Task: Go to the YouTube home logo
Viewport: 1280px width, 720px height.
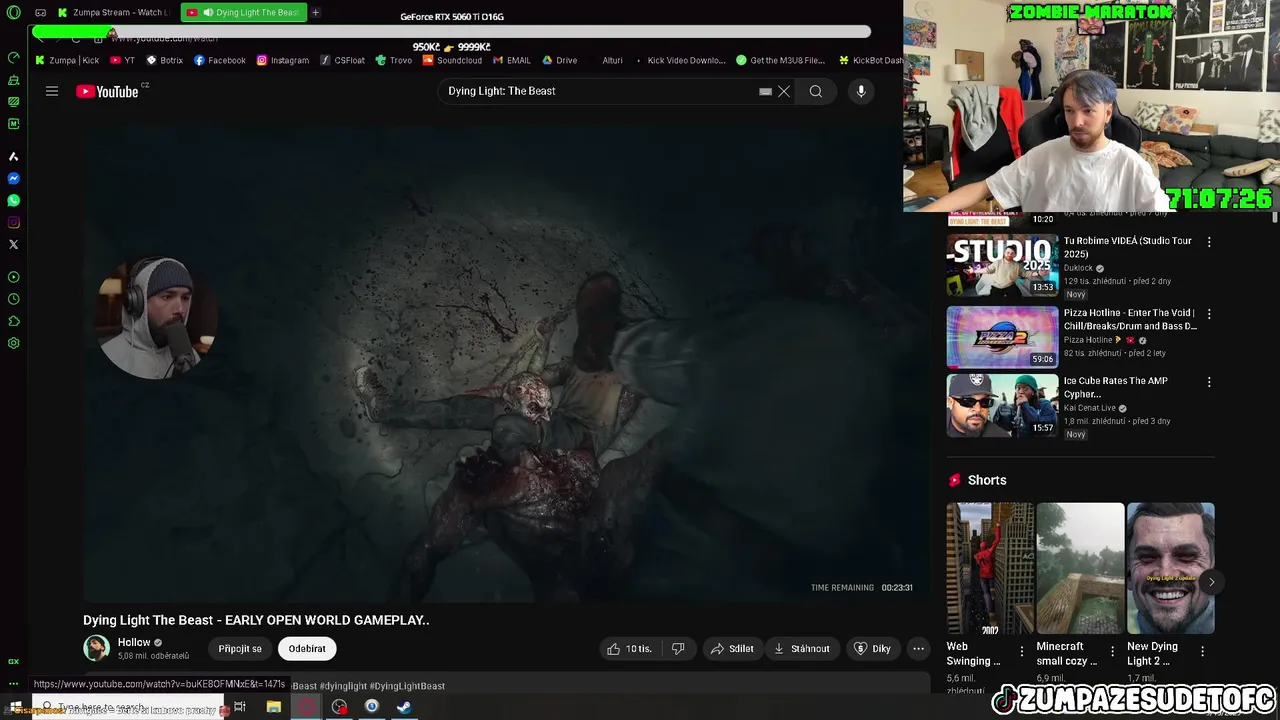Action: [x=107, y=91]
